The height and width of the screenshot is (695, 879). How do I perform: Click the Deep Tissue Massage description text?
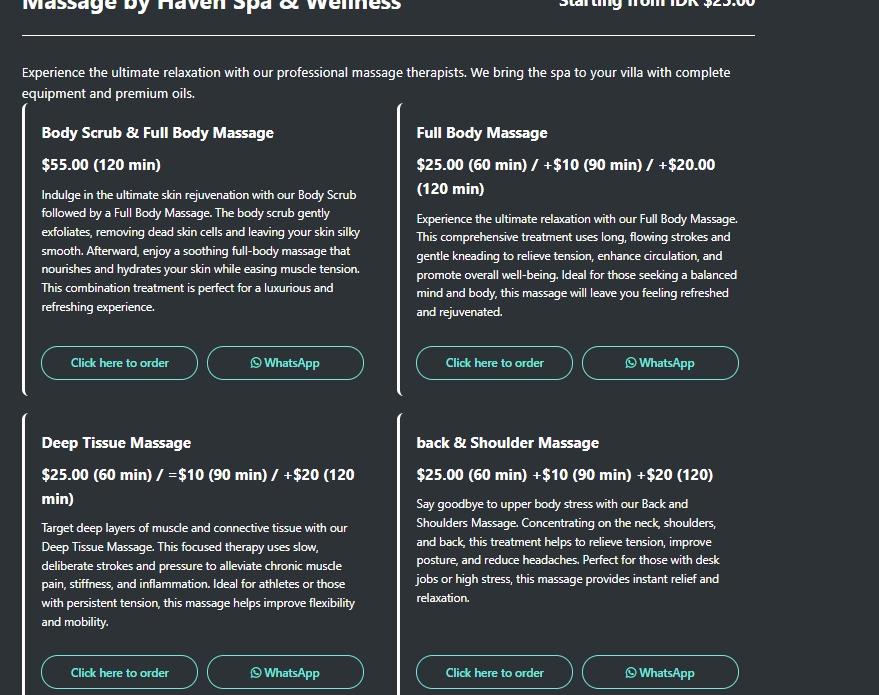pos(198,574)
